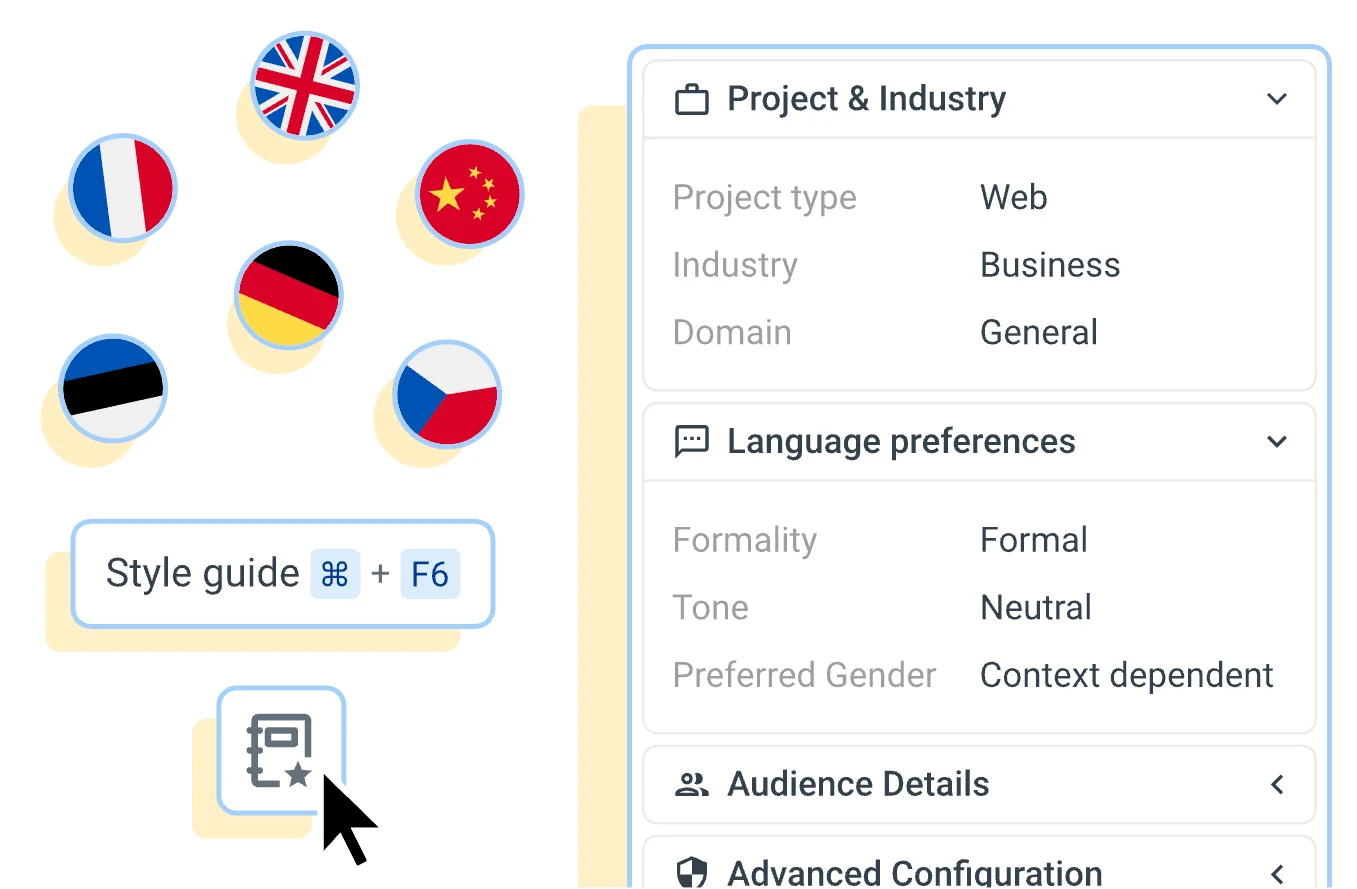This screenshot has width=1357, height=889.
Task: Change the Project type value Web
Action: pos(1013,197)
